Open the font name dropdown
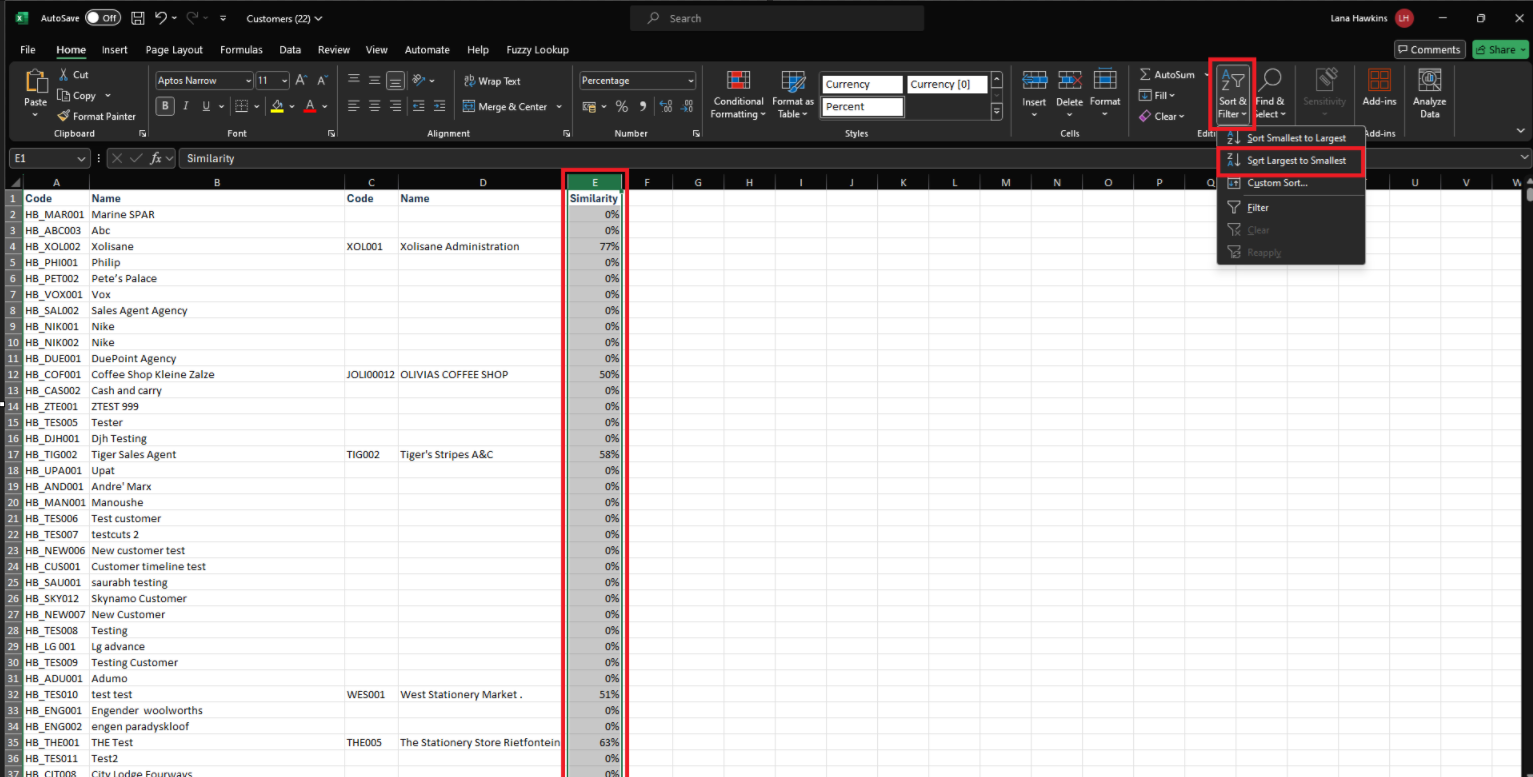Viewport: 1533px width, 777px height. click(x=247, y=81)
